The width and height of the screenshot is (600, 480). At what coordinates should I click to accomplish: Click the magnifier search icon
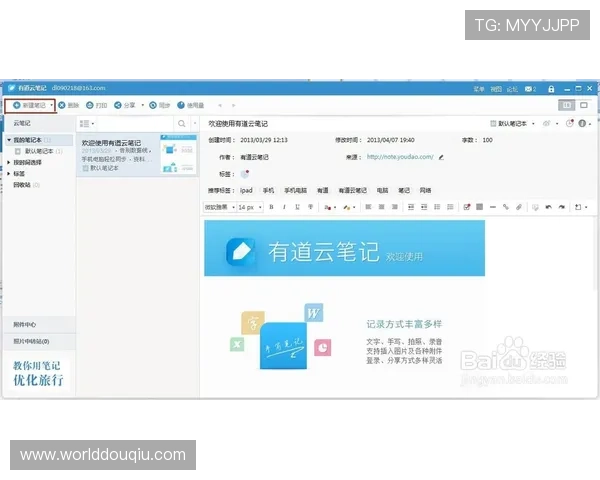pyautogui.click(x=182, y=124)
